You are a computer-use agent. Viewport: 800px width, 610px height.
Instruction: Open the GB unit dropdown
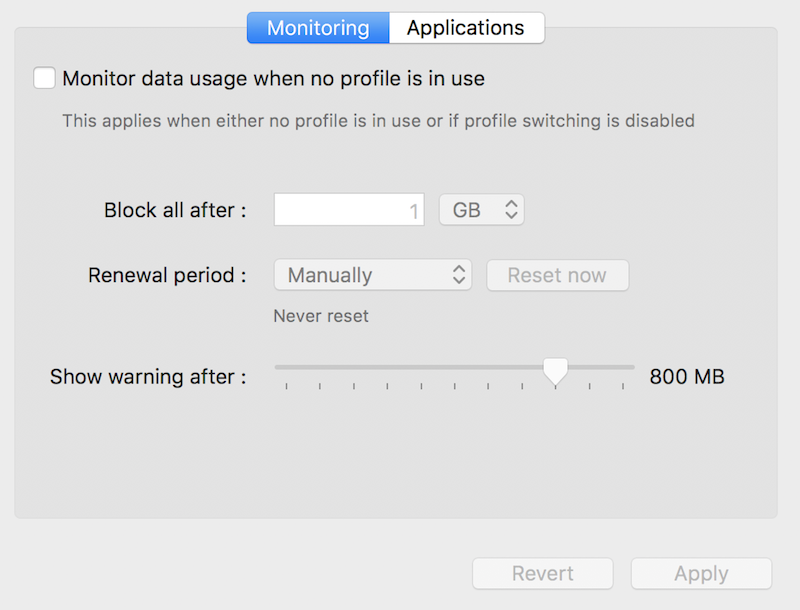point(482,210)
